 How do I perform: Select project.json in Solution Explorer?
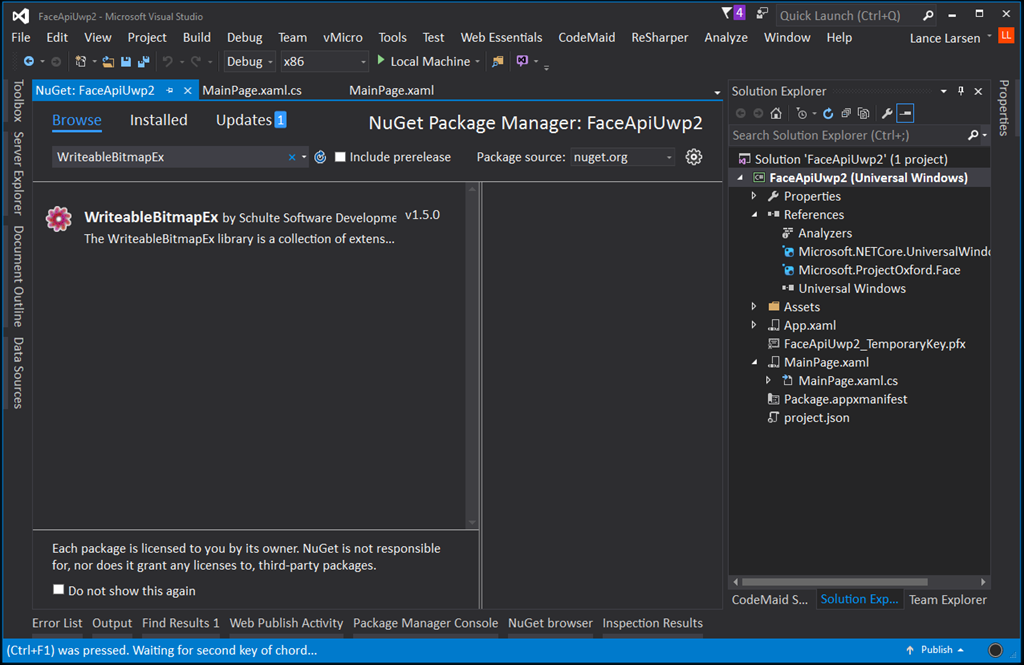tap(816, 417)
